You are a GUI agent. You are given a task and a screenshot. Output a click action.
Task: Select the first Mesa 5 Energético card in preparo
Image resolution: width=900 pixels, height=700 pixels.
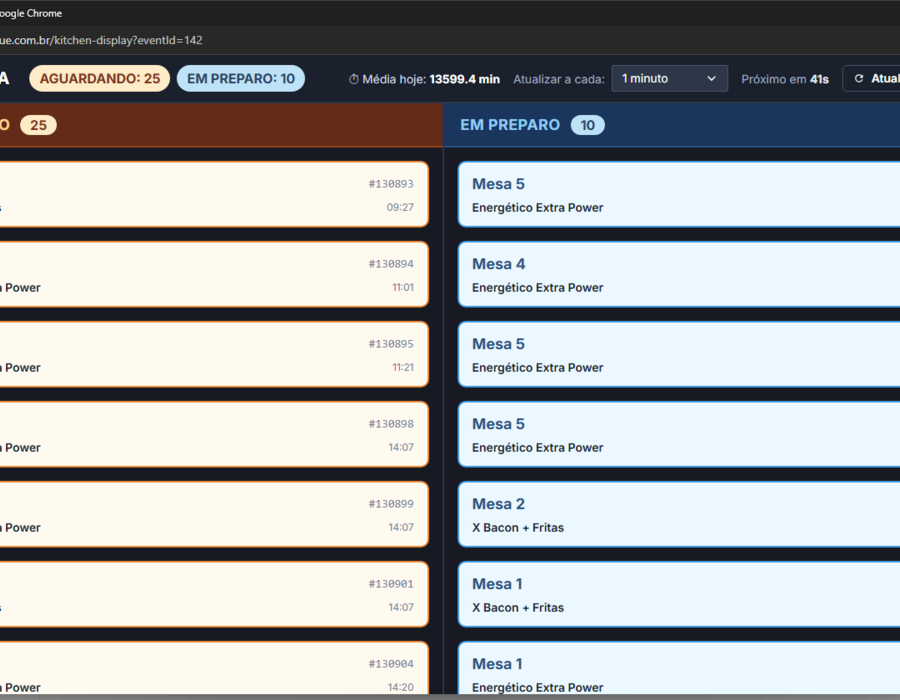[678, 195]
